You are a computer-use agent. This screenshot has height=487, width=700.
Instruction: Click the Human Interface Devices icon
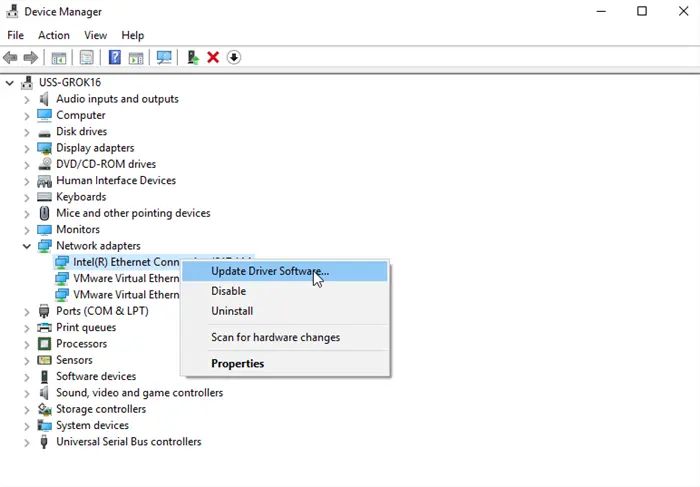[44, 181]
